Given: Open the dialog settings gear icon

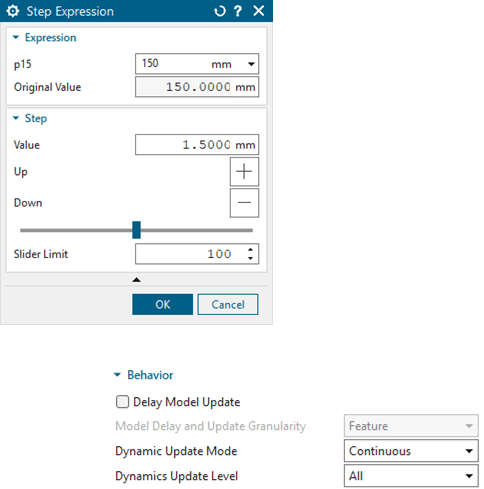Looking at the screenshot, I should click(13, 11).
